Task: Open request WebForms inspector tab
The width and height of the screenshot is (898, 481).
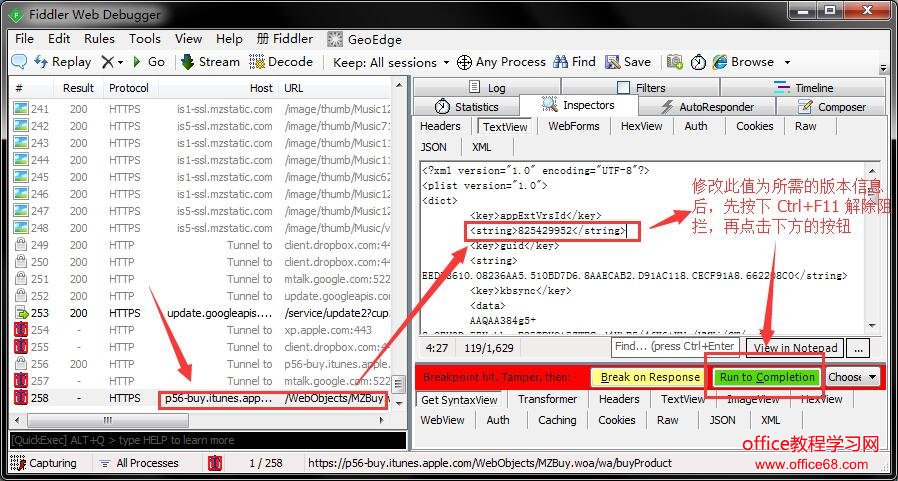Action: [x=574, y=126]
